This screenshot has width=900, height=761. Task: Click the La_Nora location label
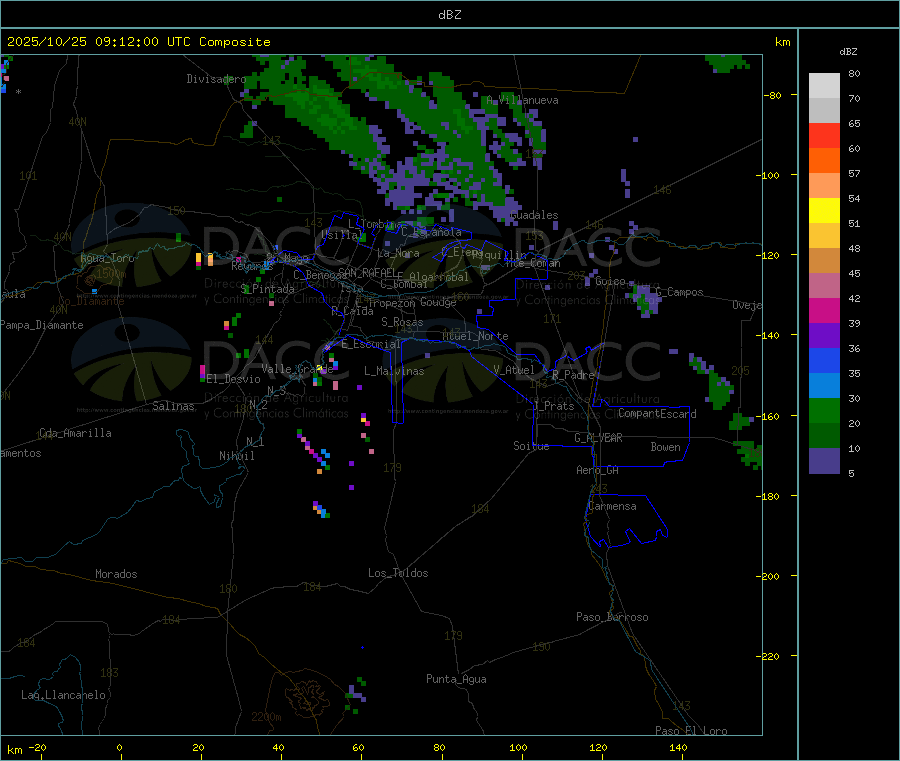pos(398,253)
